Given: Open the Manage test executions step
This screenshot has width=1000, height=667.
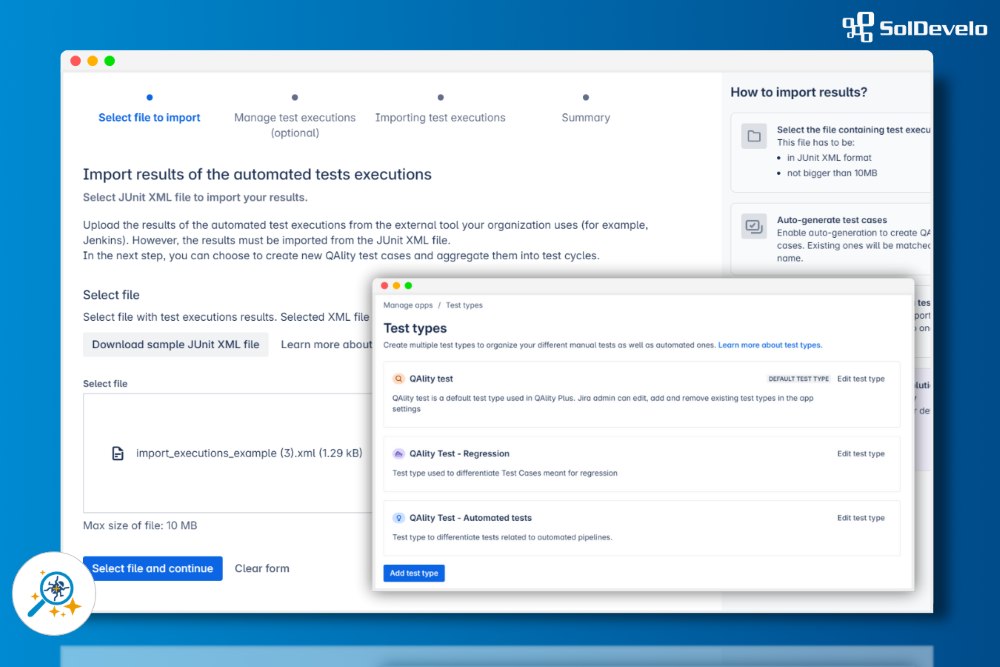Looking at the screenshot, I should click(295, 118).
